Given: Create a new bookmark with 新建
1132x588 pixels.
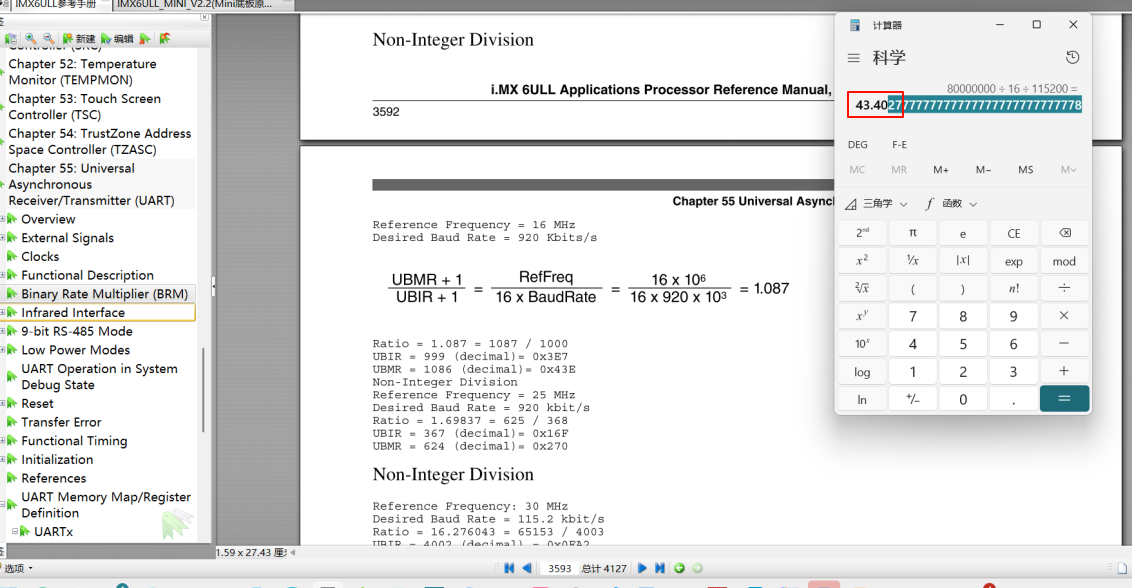Looking at the screenshot, I should click(79, 38).
